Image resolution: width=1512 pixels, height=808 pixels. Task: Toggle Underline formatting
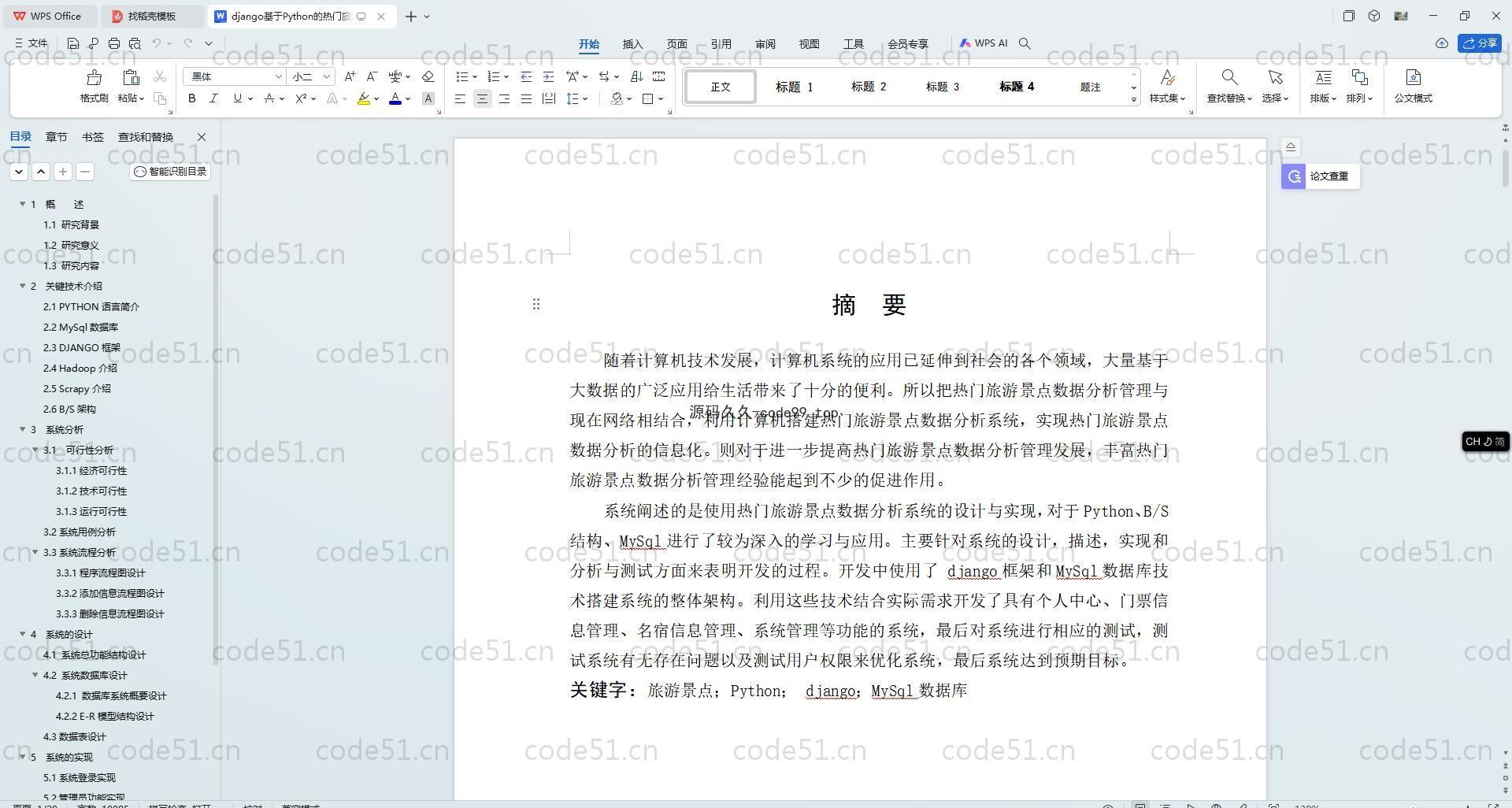(237, 98)
